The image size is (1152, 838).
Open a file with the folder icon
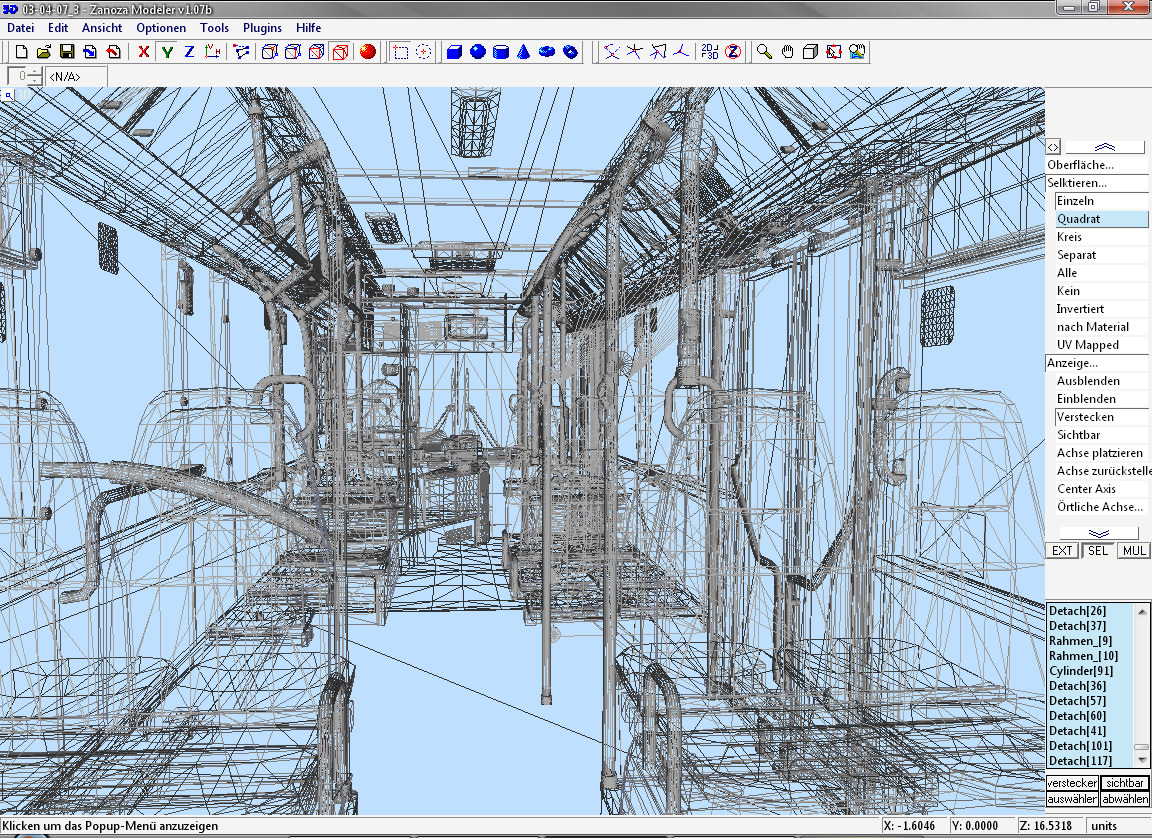pyautogui.click(x=44, y=51)
